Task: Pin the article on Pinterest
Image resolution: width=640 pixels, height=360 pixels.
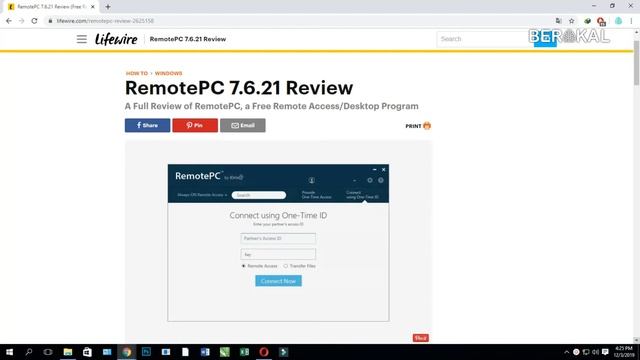Action: pyautogui.click(x=195, y=125)
